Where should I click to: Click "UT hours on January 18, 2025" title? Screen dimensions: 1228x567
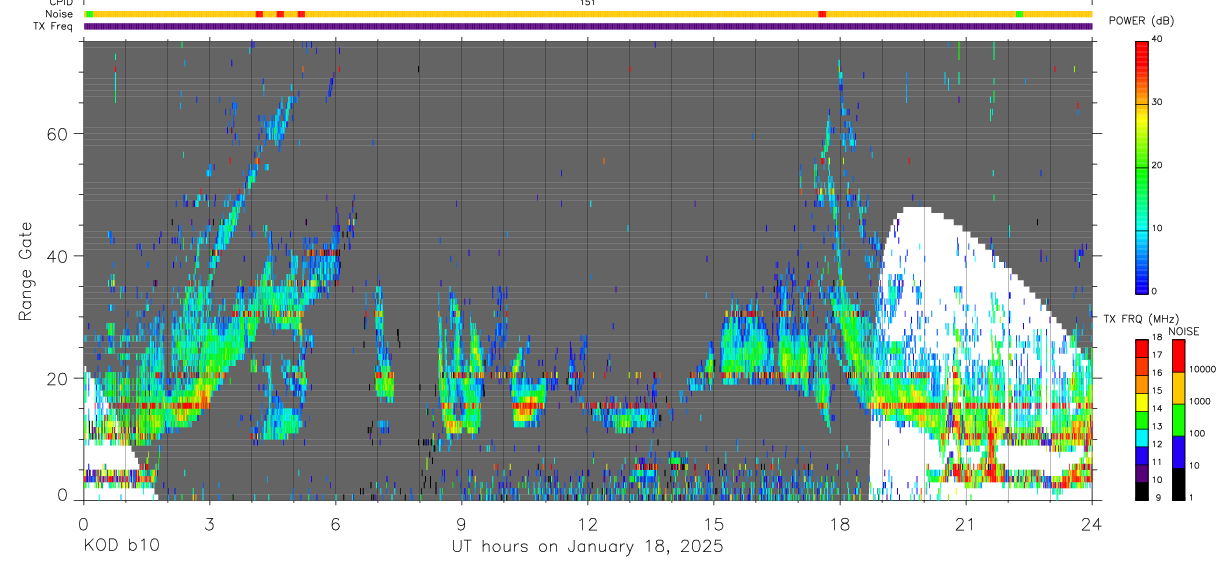pyautogui.click(x=587, y=547)
